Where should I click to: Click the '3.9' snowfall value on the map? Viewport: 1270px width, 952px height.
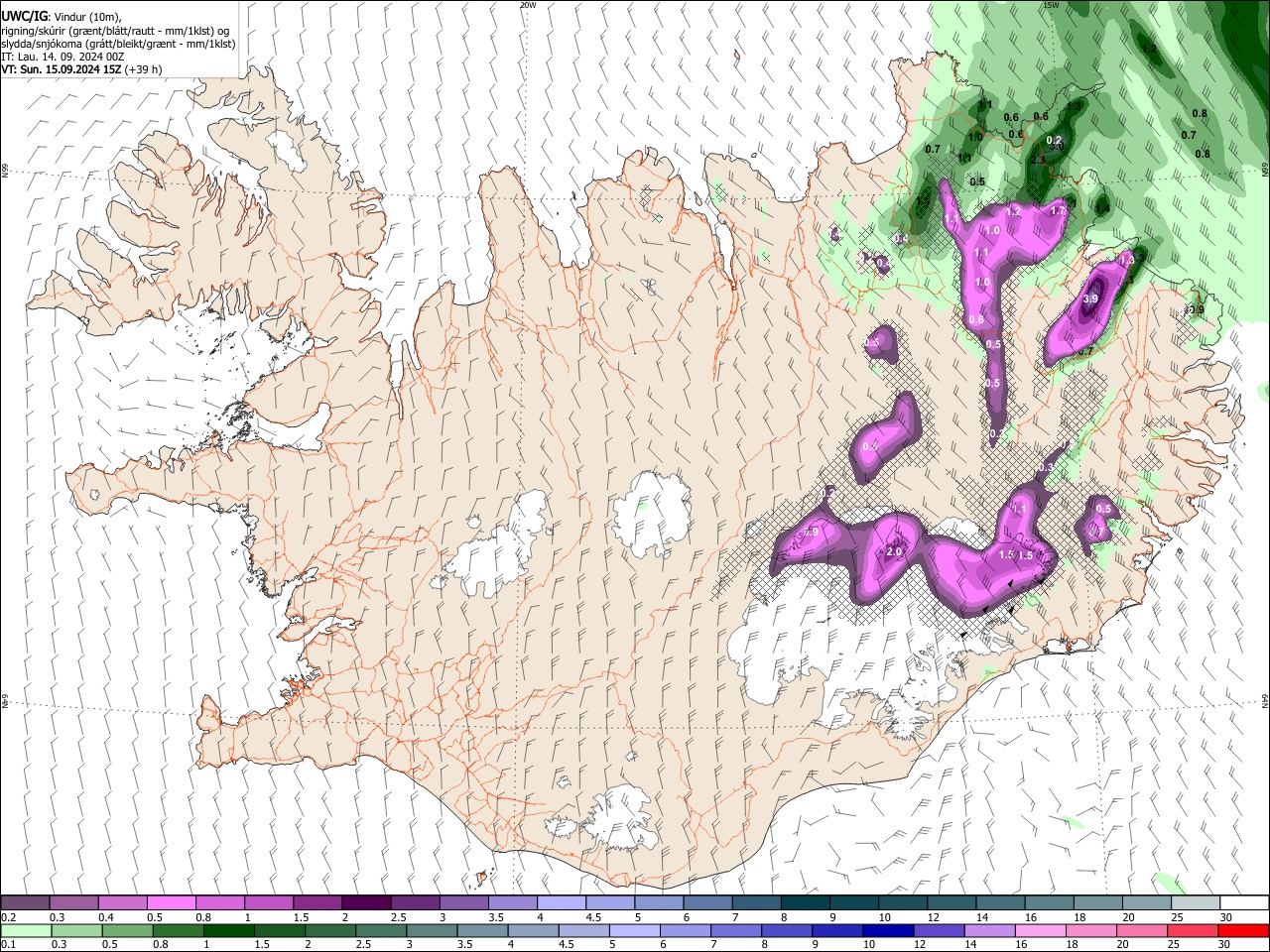pos(1091,298)
